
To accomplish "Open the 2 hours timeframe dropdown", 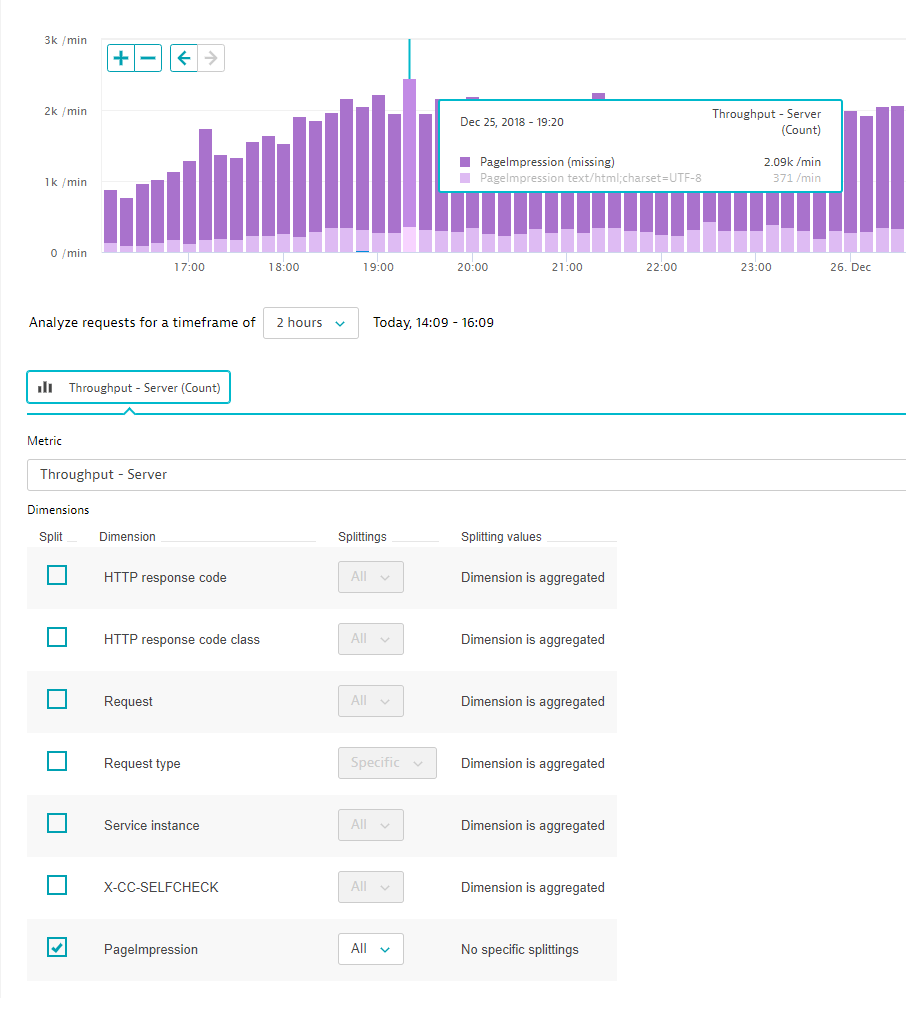I will pyautogui.click(x=310, y=323).
